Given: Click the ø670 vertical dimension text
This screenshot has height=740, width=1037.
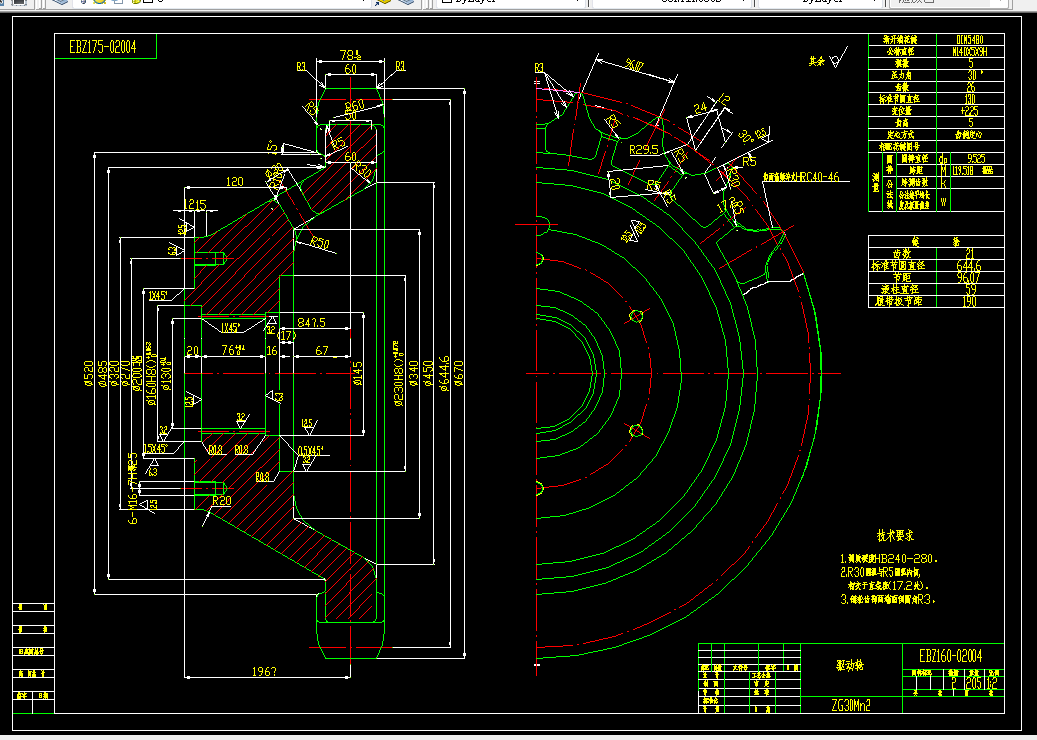Looking at the screenshot, I should click(459, 374).
